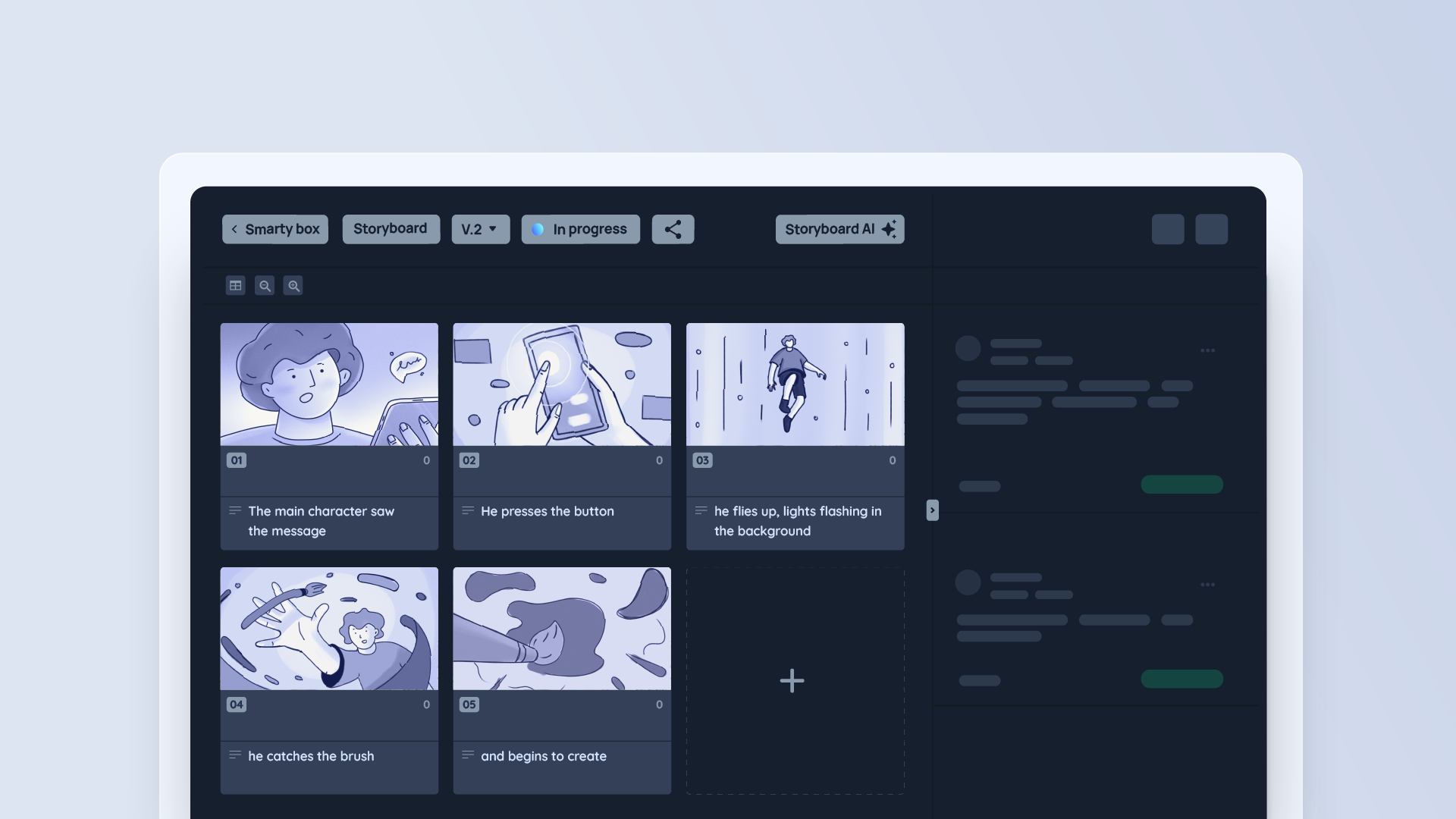
Task: Open three-dot menu on second comment
Action: tap(1207, 585)
